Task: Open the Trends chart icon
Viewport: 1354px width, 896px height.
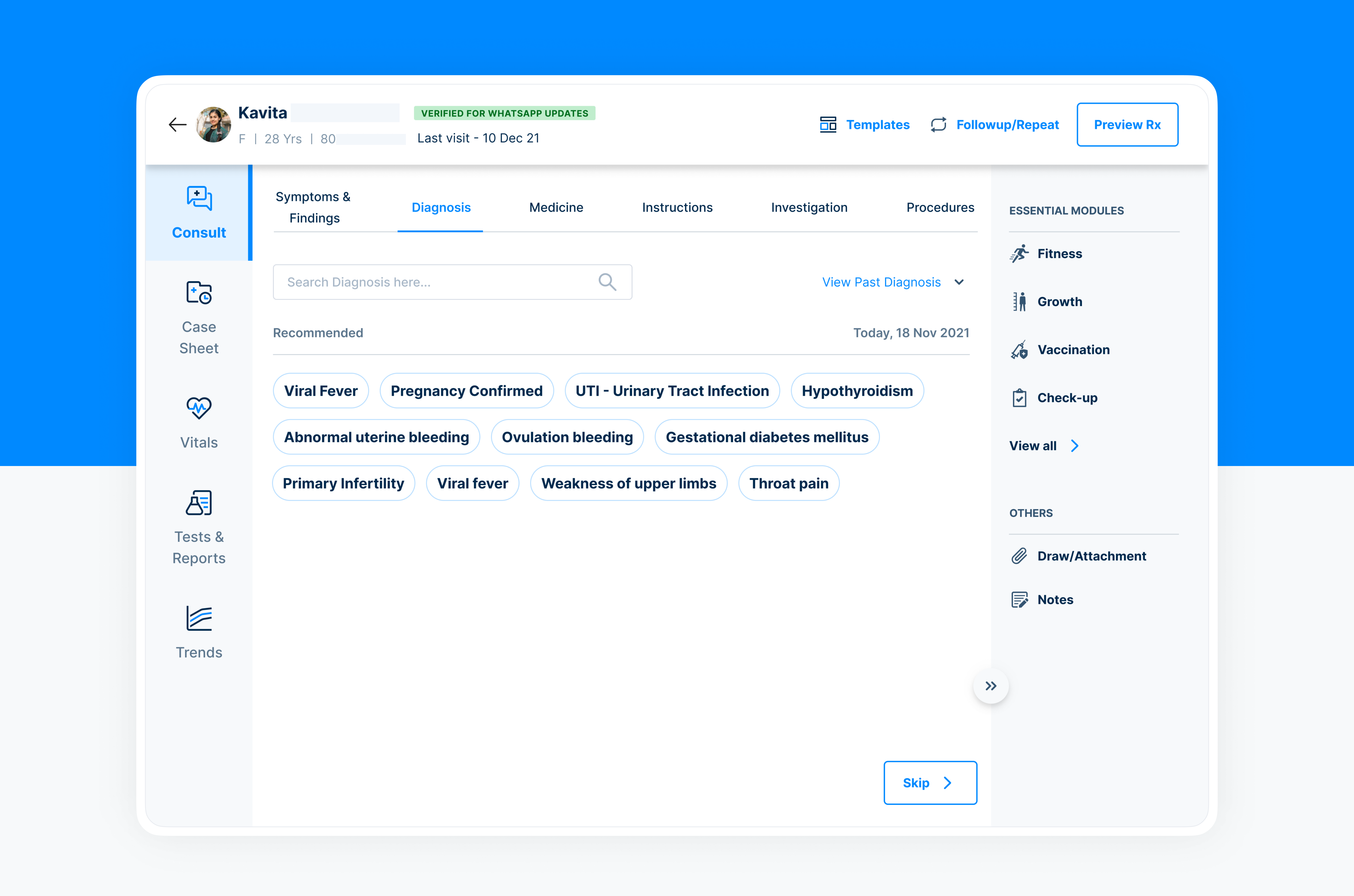Action: [199, 618]
